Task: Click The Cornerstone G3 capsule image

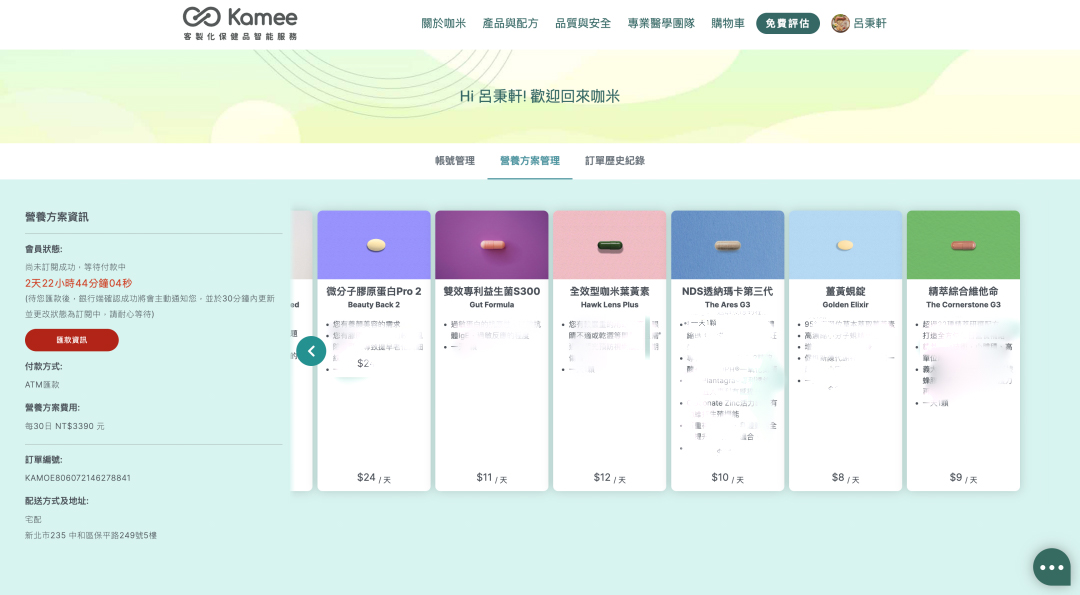Action: [963, 244]
